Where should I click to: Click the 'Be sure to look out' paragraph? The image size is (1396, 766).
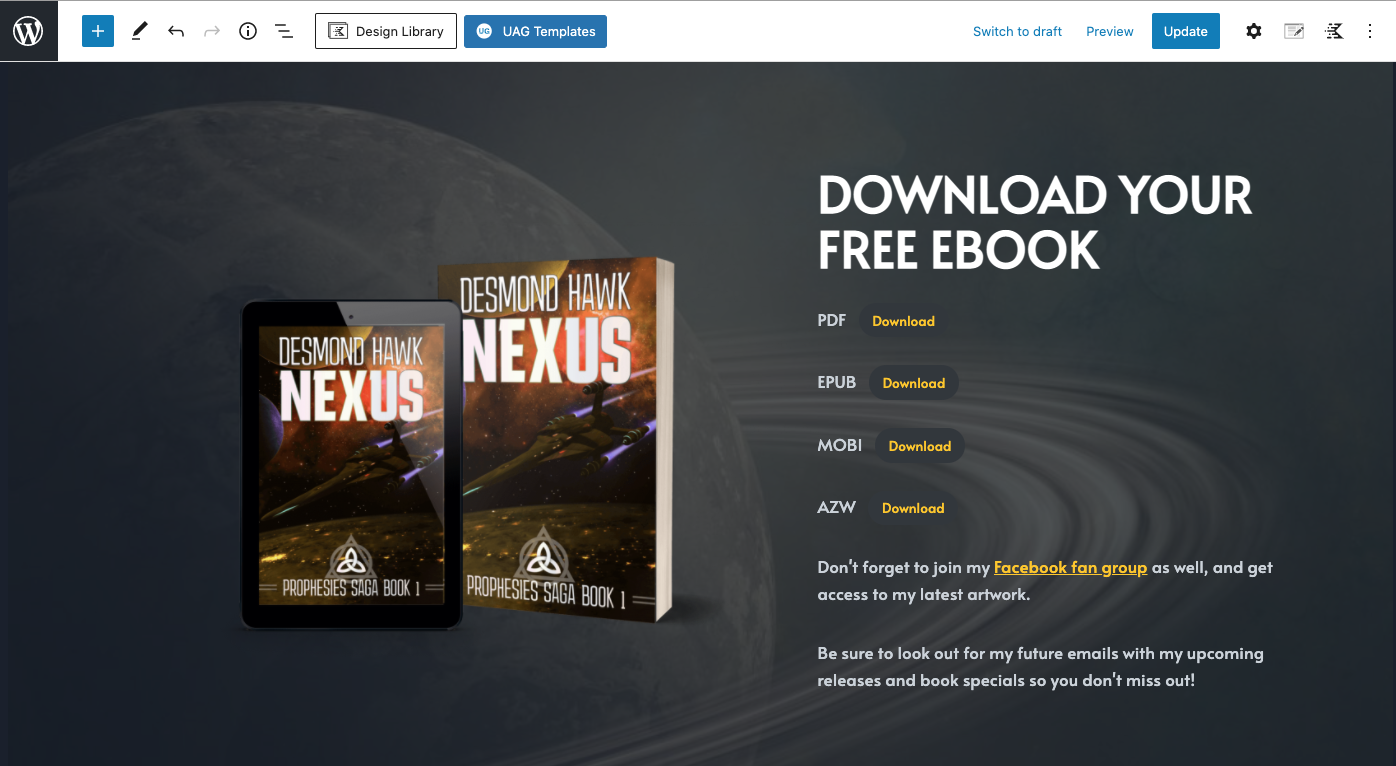tap(1040, 667)
